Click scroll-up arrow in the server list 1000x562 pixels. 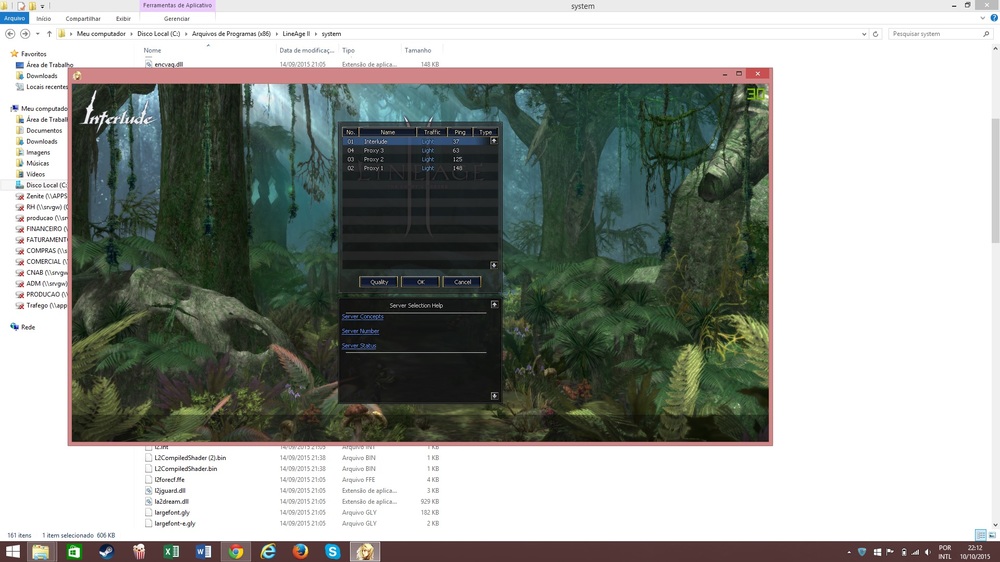point(493,141)
